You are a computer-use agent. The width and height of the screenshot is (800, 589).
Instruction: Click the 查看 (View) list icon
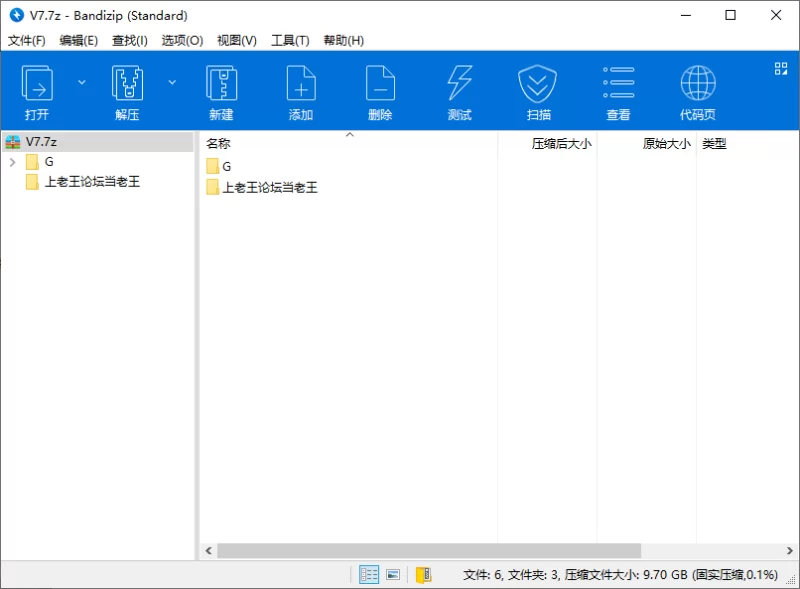[618, 92]
